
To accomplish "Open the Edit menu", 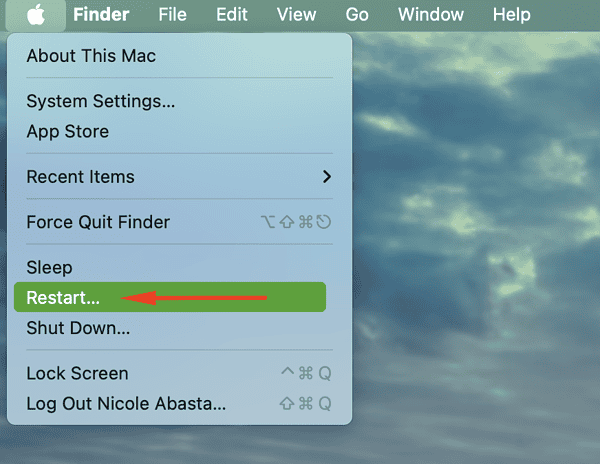I will point(232,15).
